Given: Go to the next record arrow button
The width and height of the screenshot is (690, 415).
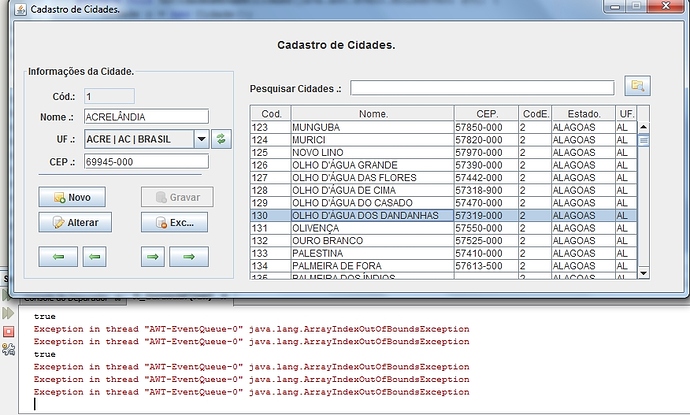Looking at the screenshot, I should pos(152,257).
